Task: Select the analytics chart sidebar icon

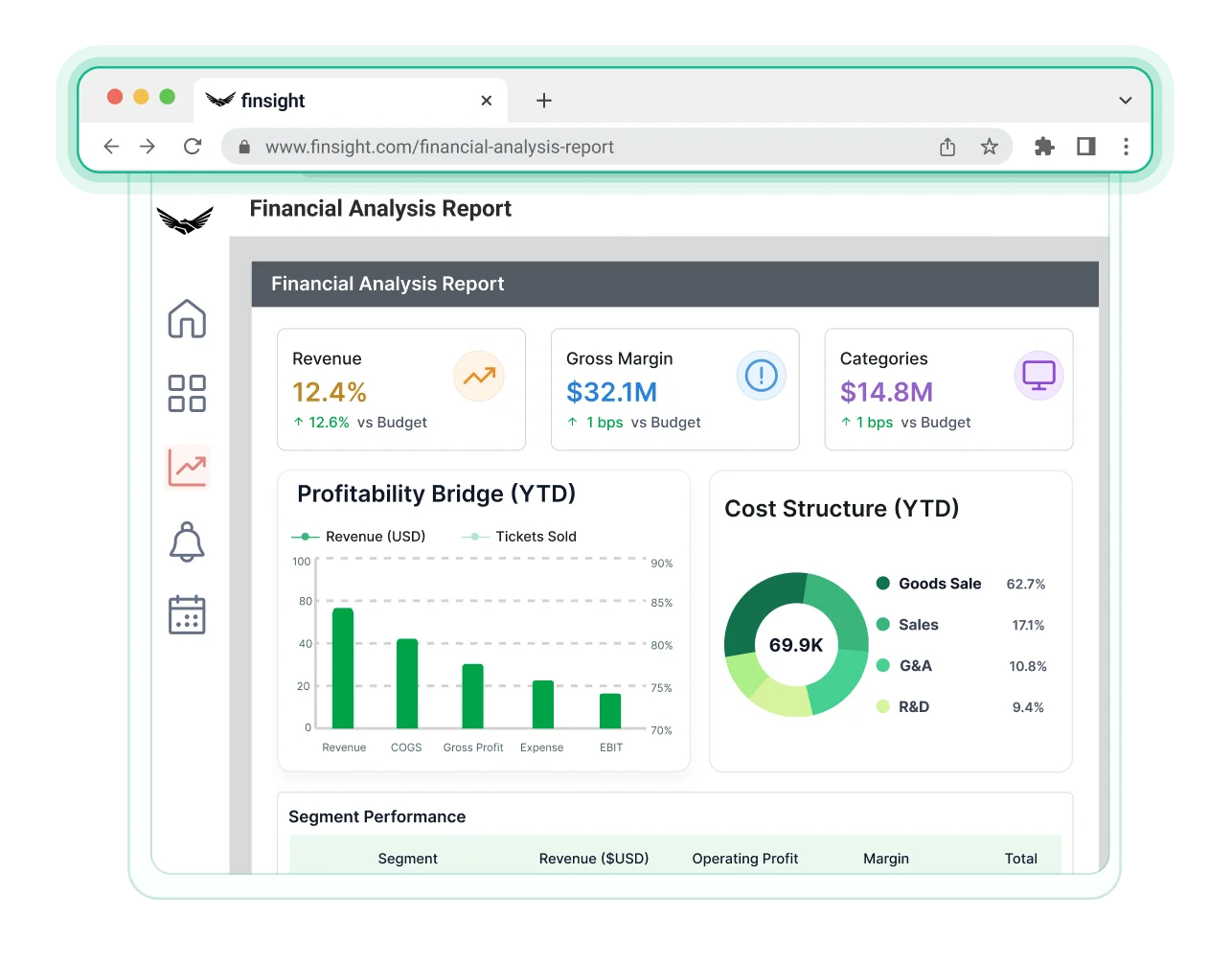Action: click(188, 468)
